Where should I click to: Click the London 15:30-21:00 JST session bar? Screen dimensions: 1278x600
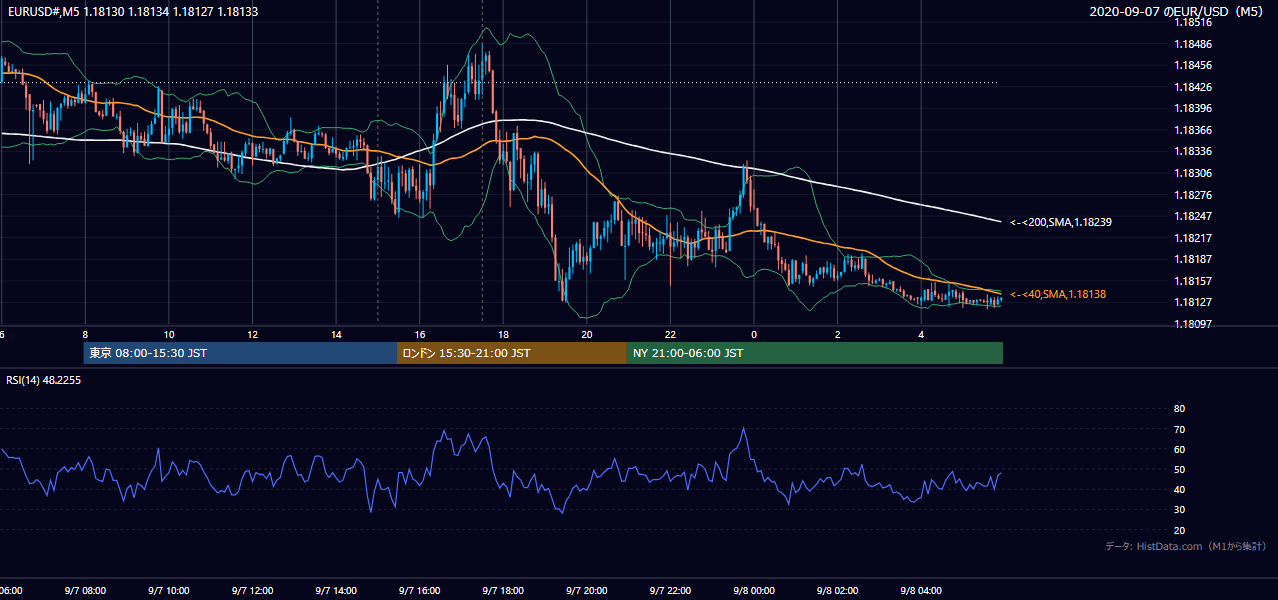(x=512, y=353)
